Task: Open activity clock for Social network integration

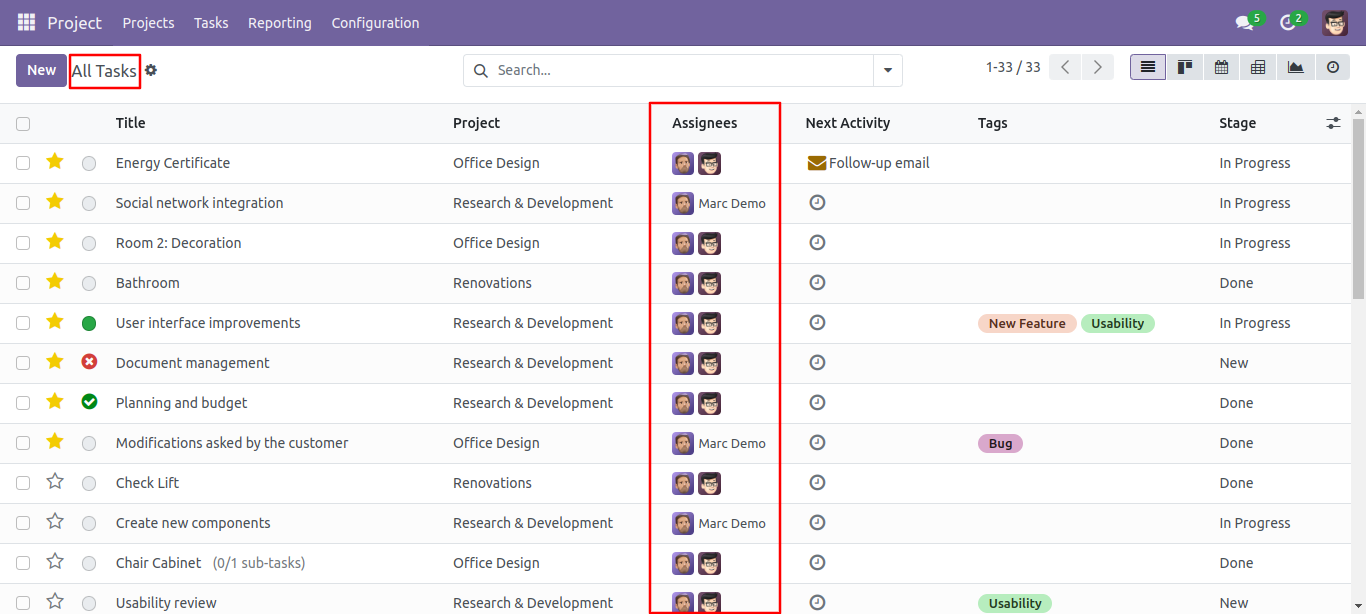Action: pyautogui.click(x=817, y=202)
